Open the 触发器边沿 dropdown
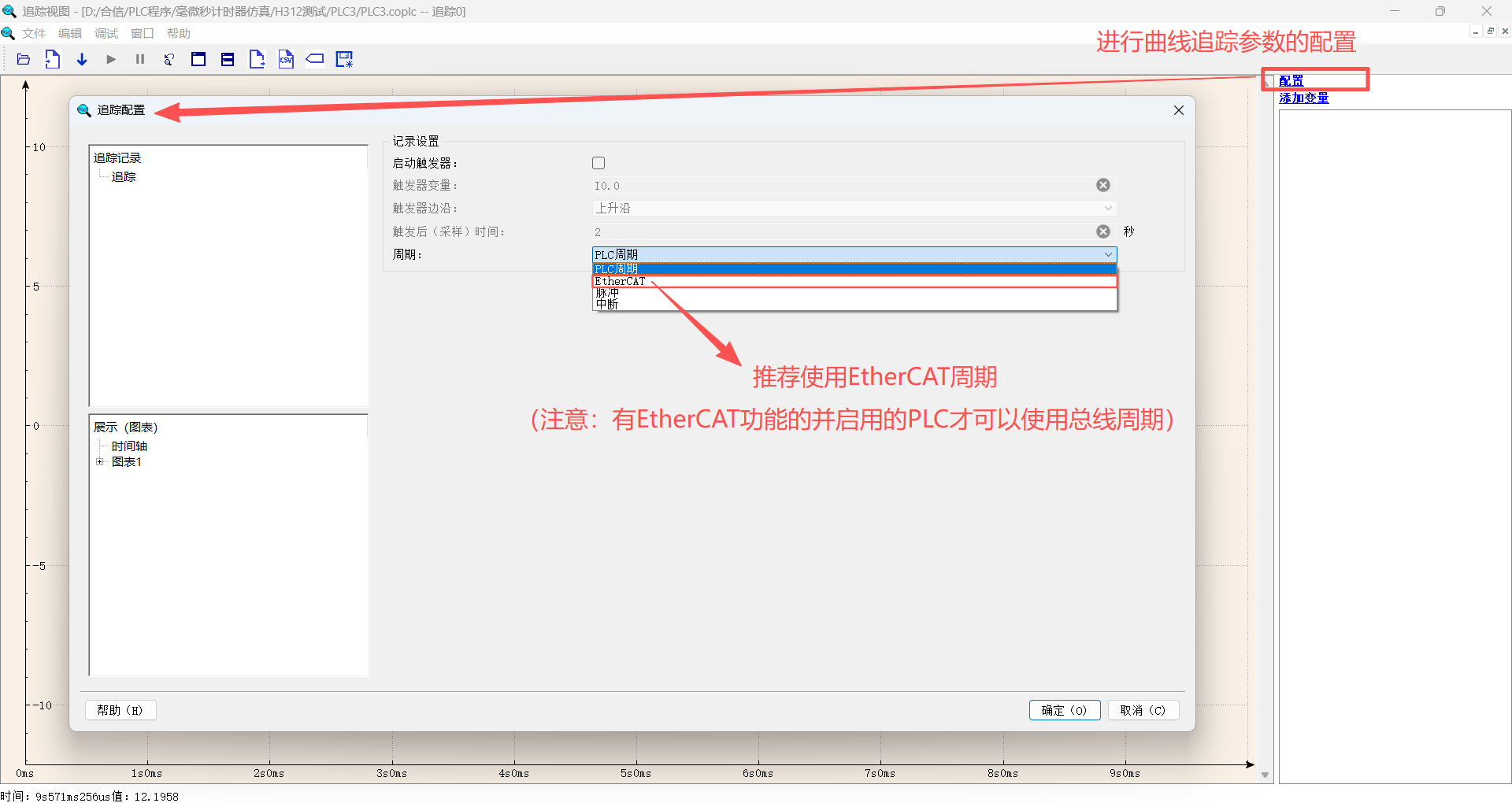 pos(854,209)
